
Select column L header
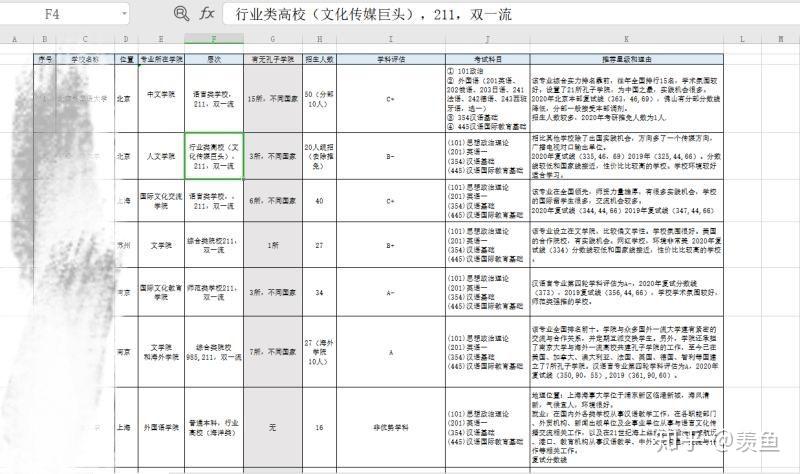click(742, 39)
